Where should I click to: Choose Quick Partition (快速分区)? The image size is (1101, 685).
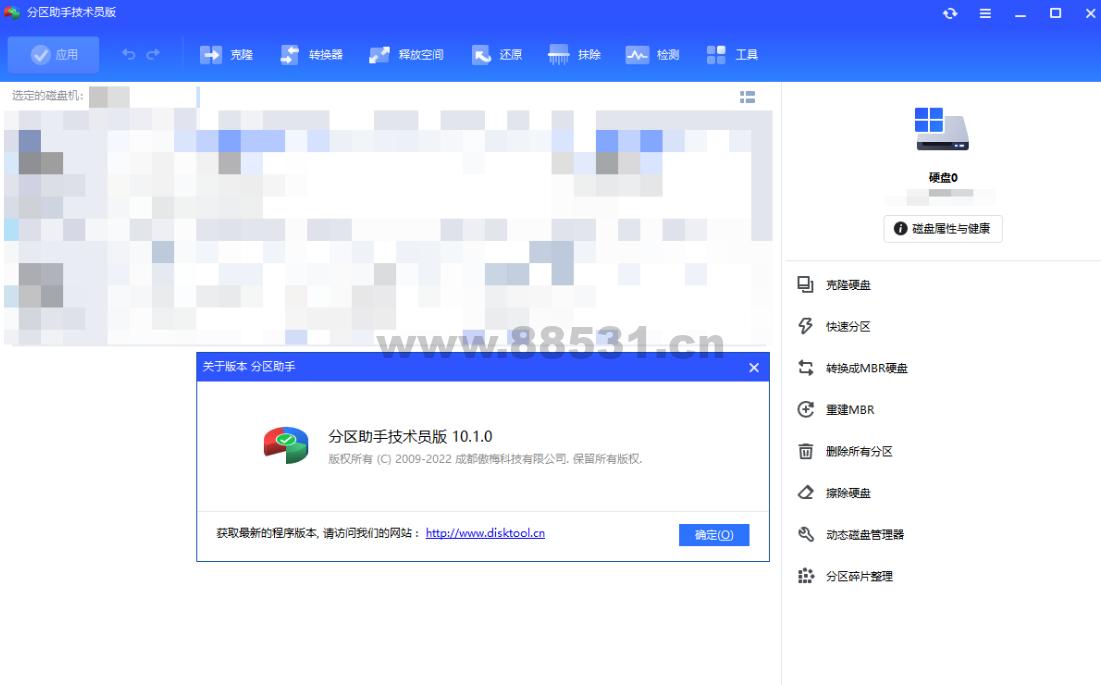click(x=835, y=326)
